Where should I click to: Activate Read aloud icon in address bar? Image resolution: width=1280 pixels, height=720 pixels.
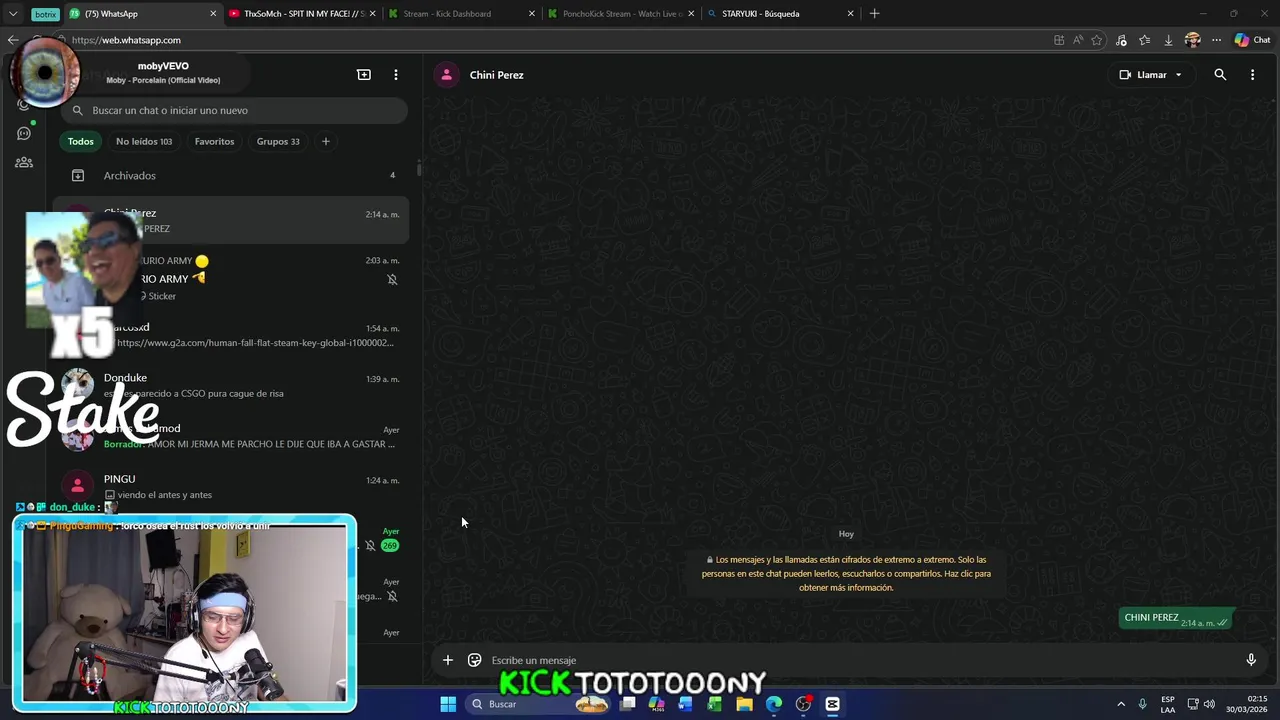click(1078, 40)
